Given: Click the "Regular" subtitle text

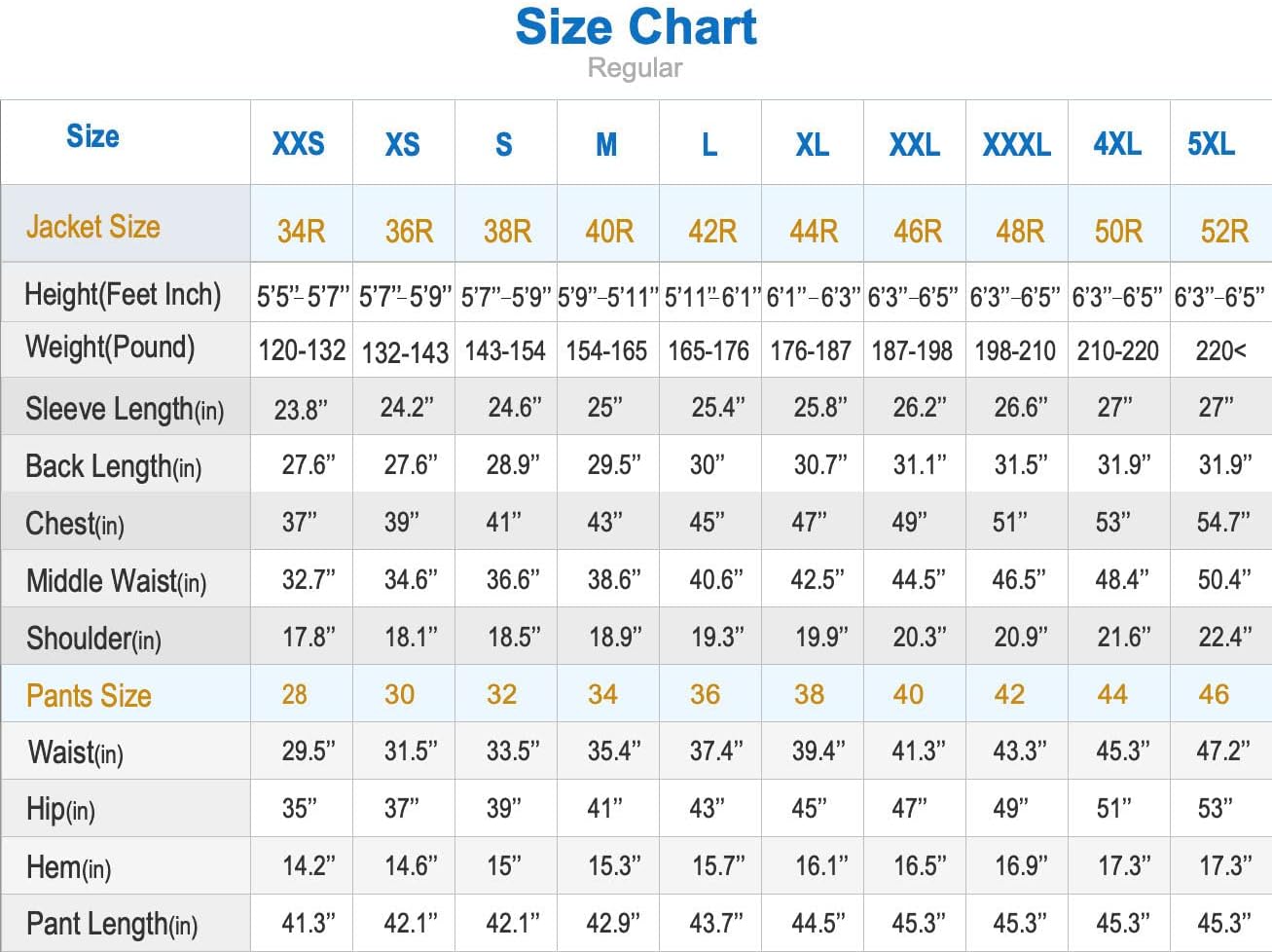Looking at the screenshot, I should 635,68.
